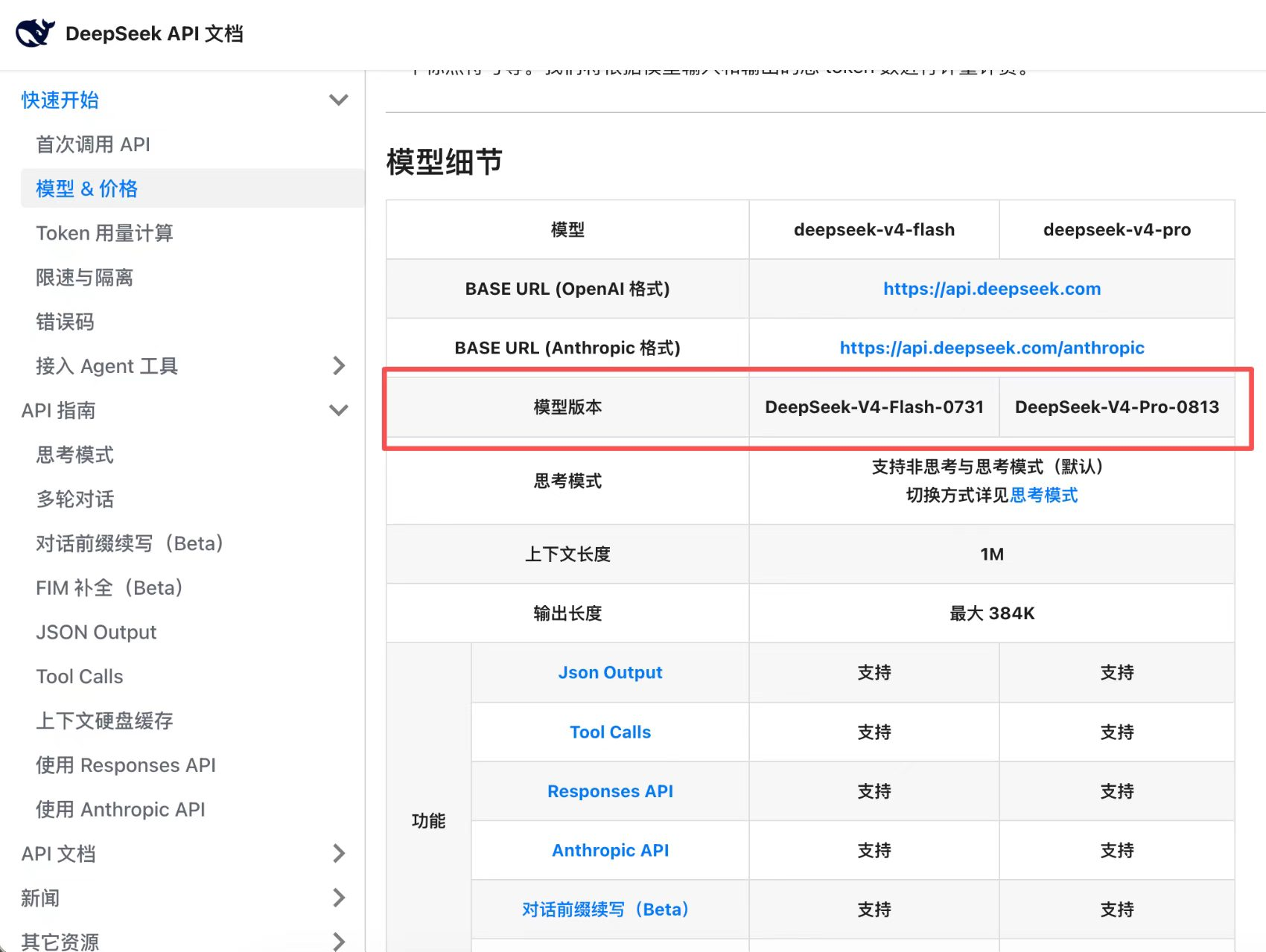Click the API 文档 category label
This screenshot has width=1266, height=952.
58,854
